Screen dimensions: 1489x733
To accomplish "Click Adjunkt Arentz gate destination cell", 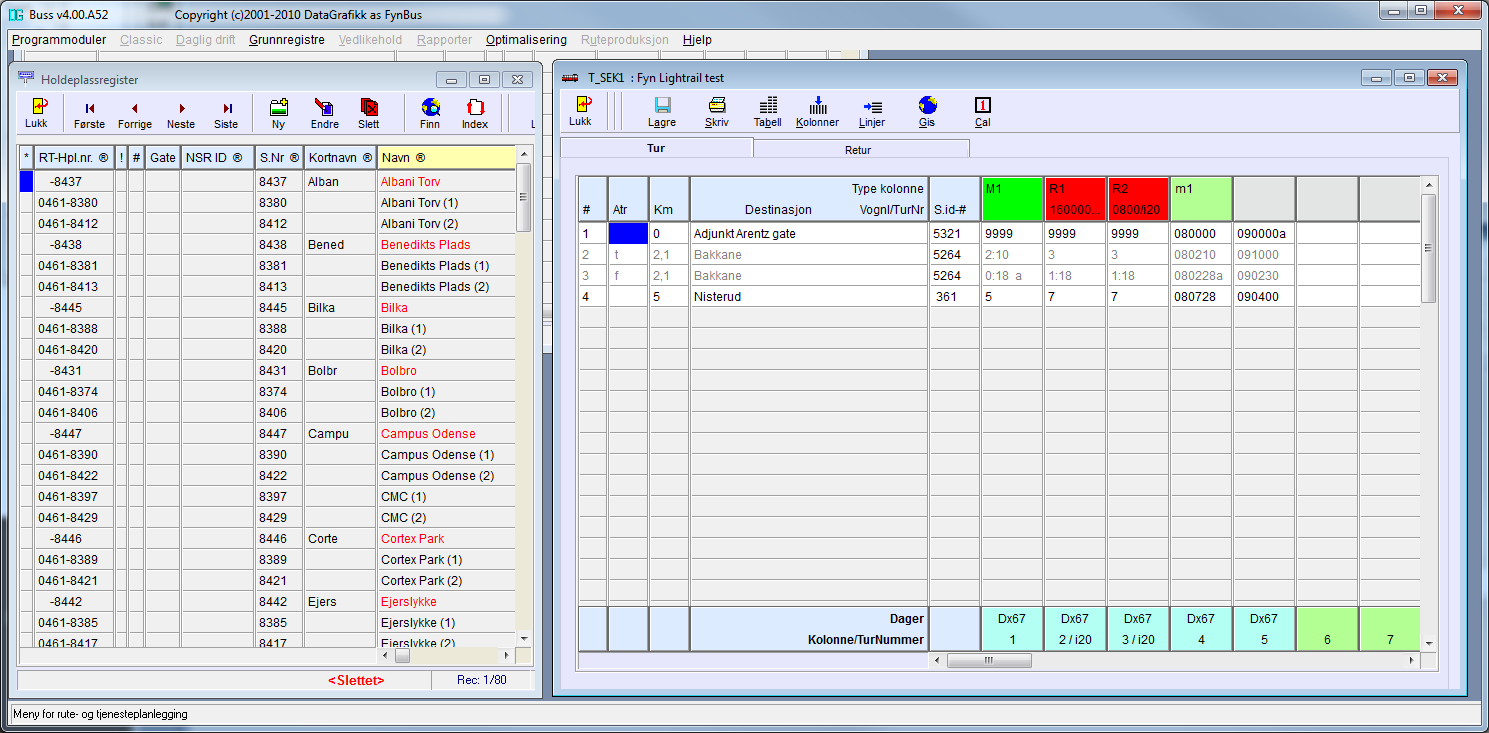I will (809, 233).
